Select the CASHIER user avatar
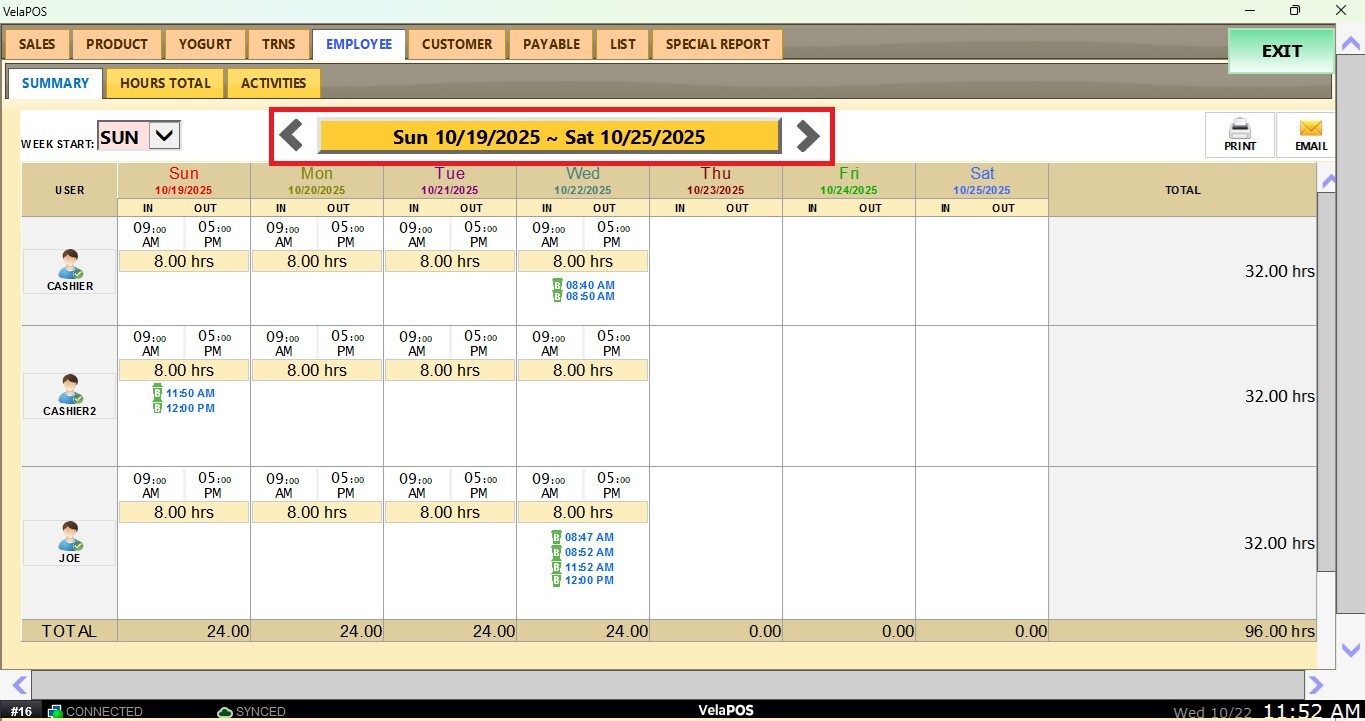 pos(70,265)
